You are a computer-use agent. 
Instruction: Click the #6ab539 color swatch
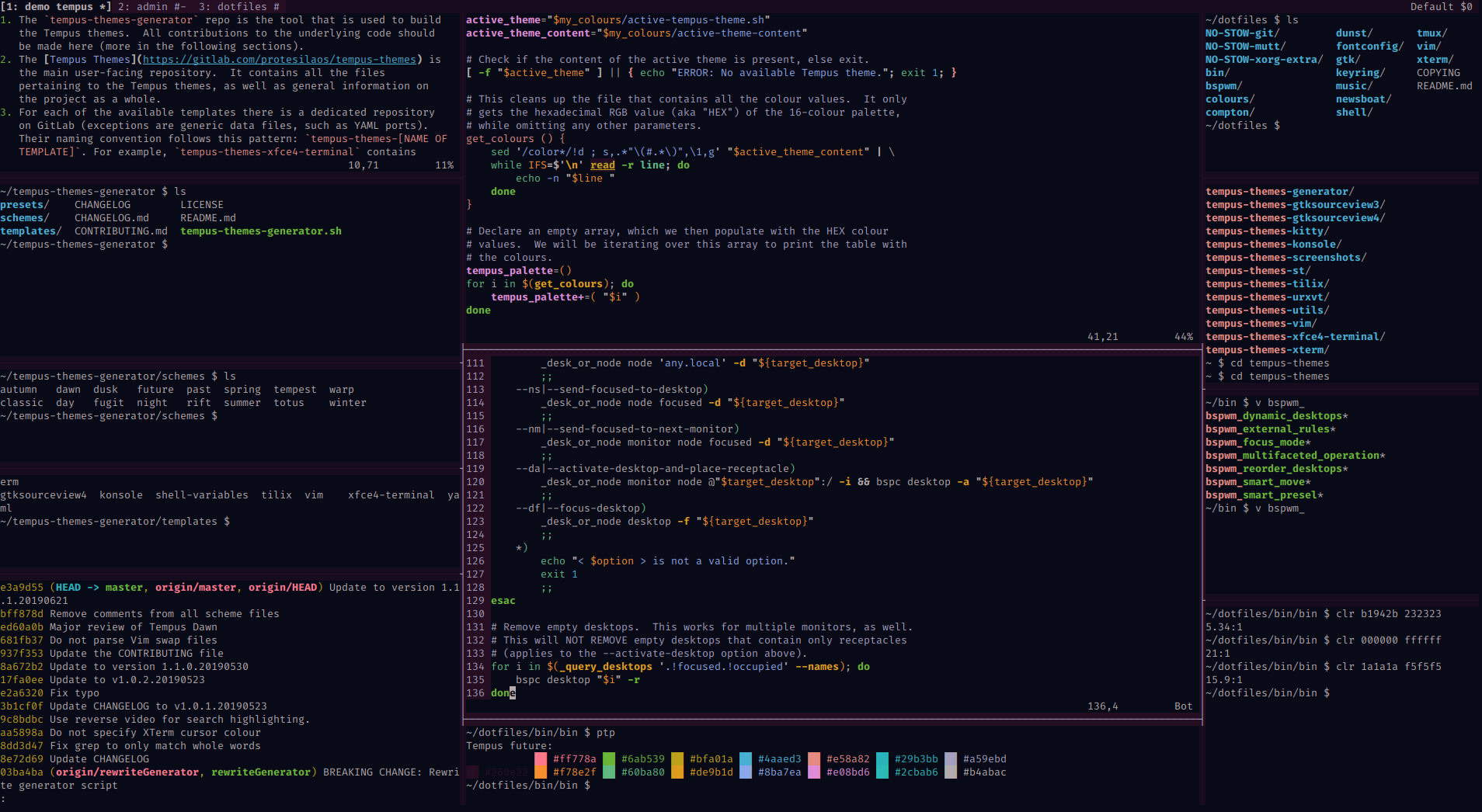[609, 759]
